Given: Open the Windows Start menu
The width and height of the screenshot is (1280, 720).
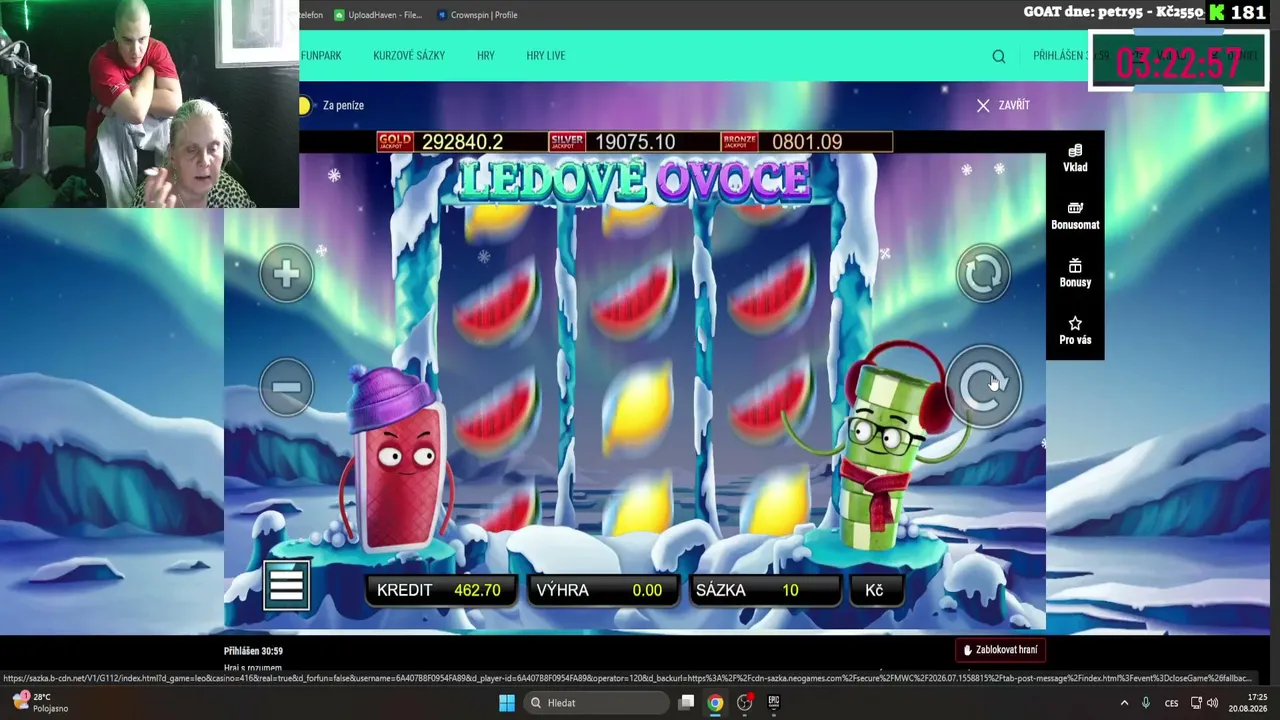Looking at the screenshot, I should click(506, 702).
